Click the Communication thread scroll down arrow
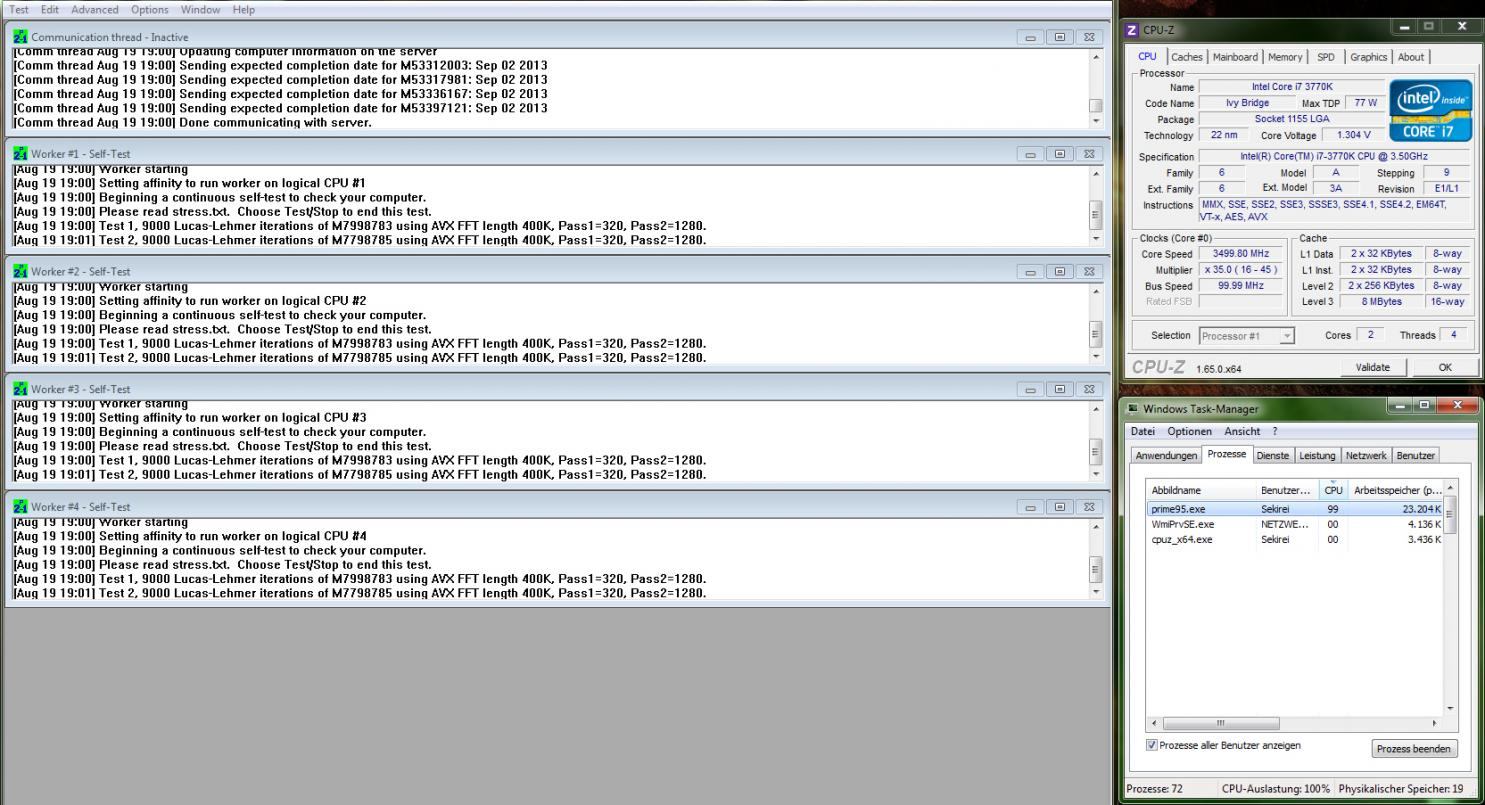 1095,122
